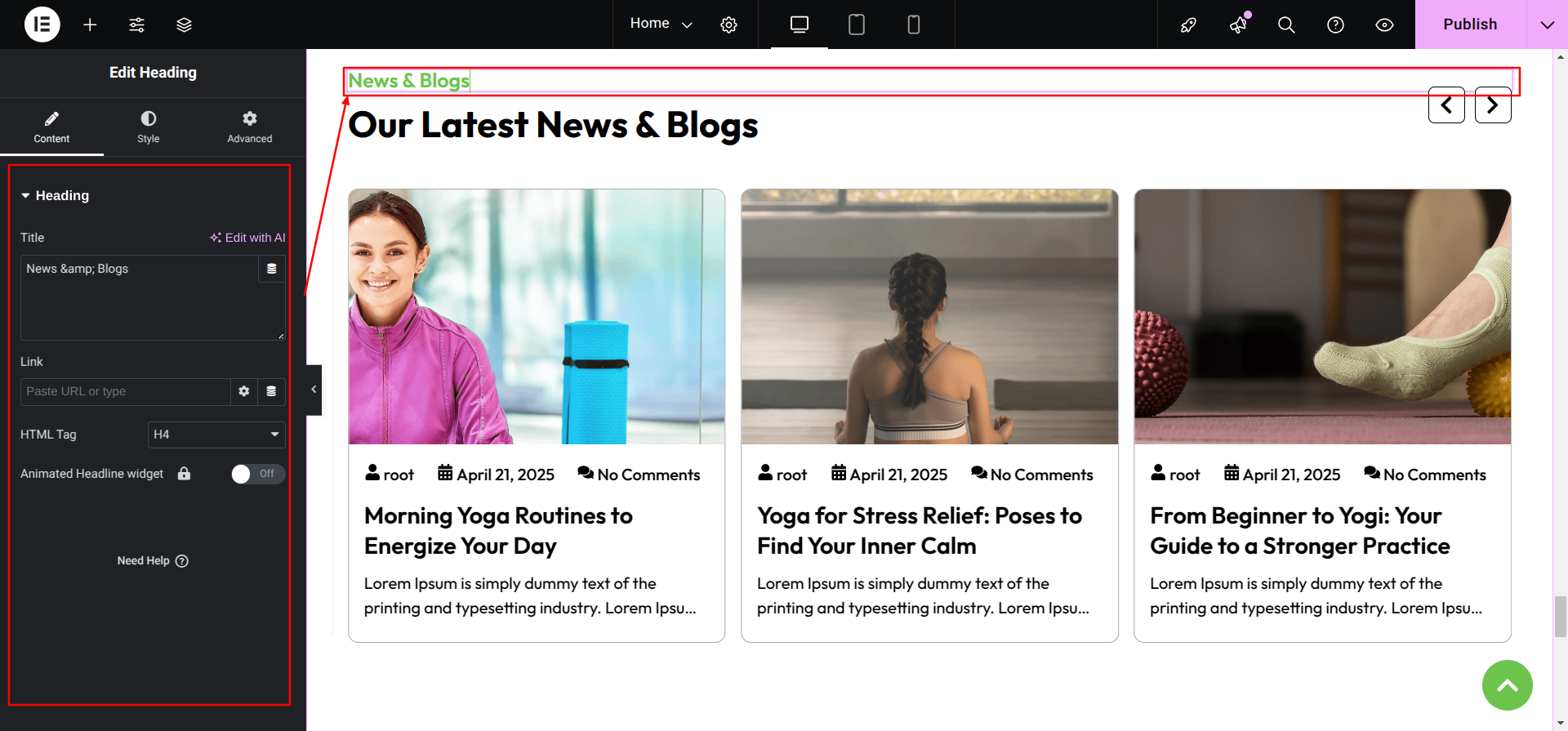Click the Animated Headline lock icon
Viewport: 1568px width, 731px height.
tap(185, 474)
